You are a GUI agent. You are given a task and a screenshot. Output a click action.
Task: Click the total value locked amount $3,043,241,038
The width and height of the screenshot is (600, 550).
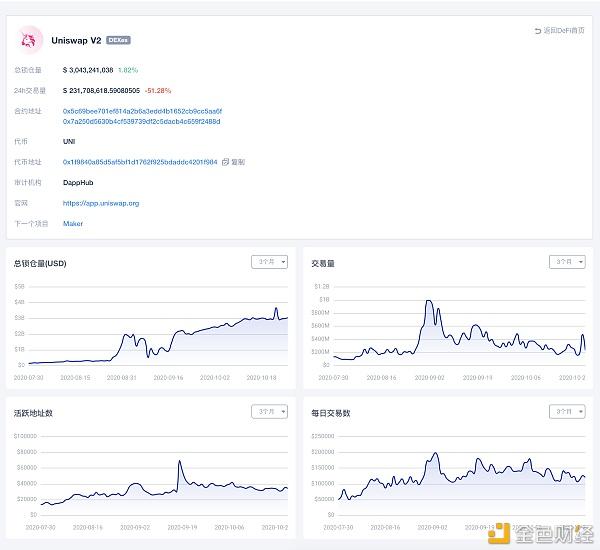click(x=88, y=70)
